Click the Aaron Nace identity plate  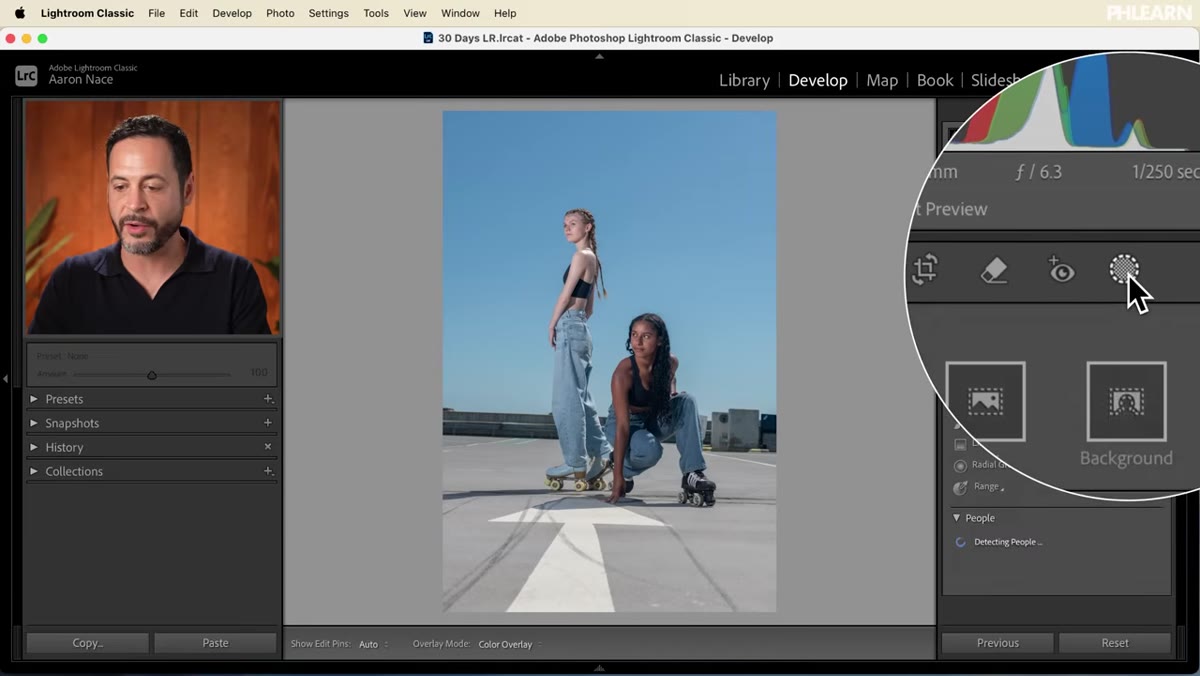pyautogui.click(x=81, y=80)
